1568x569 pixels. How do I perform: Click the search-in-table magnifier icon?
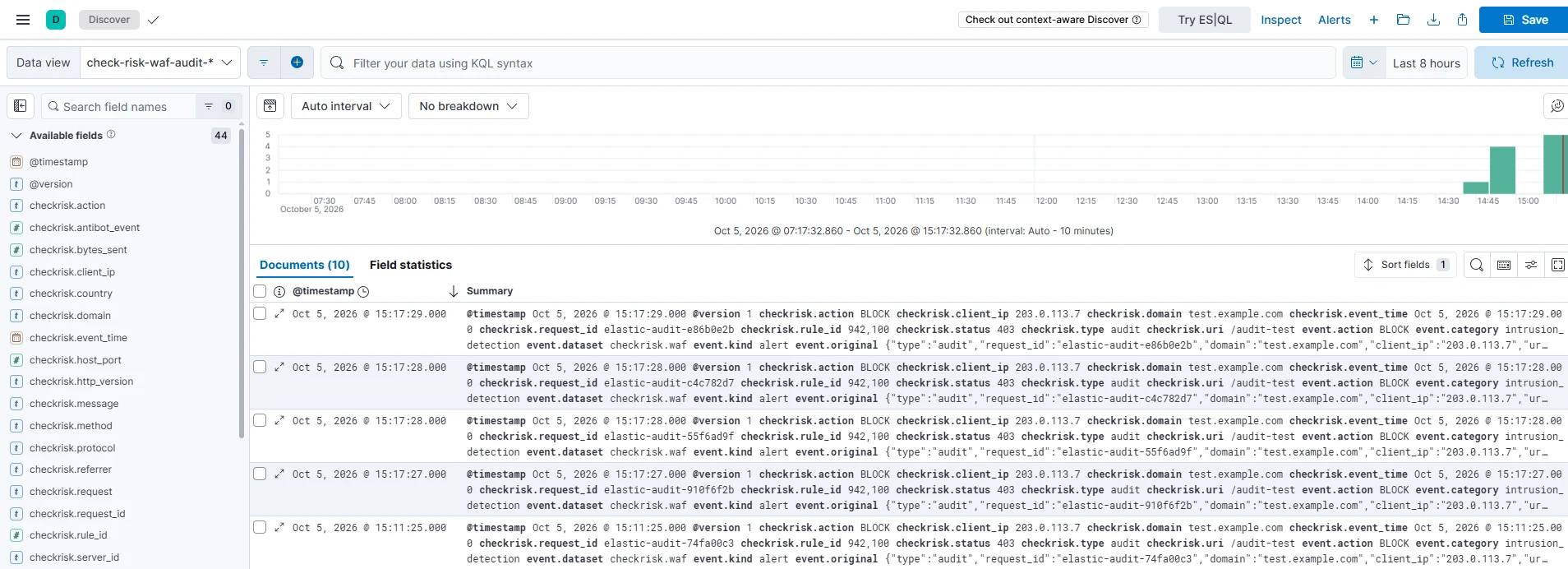[1477, 265]
